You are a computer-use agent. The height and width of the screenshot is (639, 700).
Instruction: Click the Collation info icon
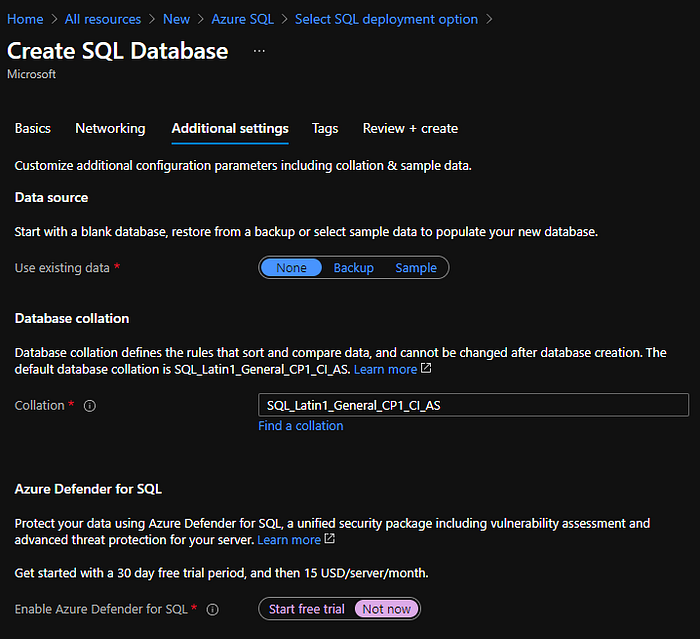point(90,406)
